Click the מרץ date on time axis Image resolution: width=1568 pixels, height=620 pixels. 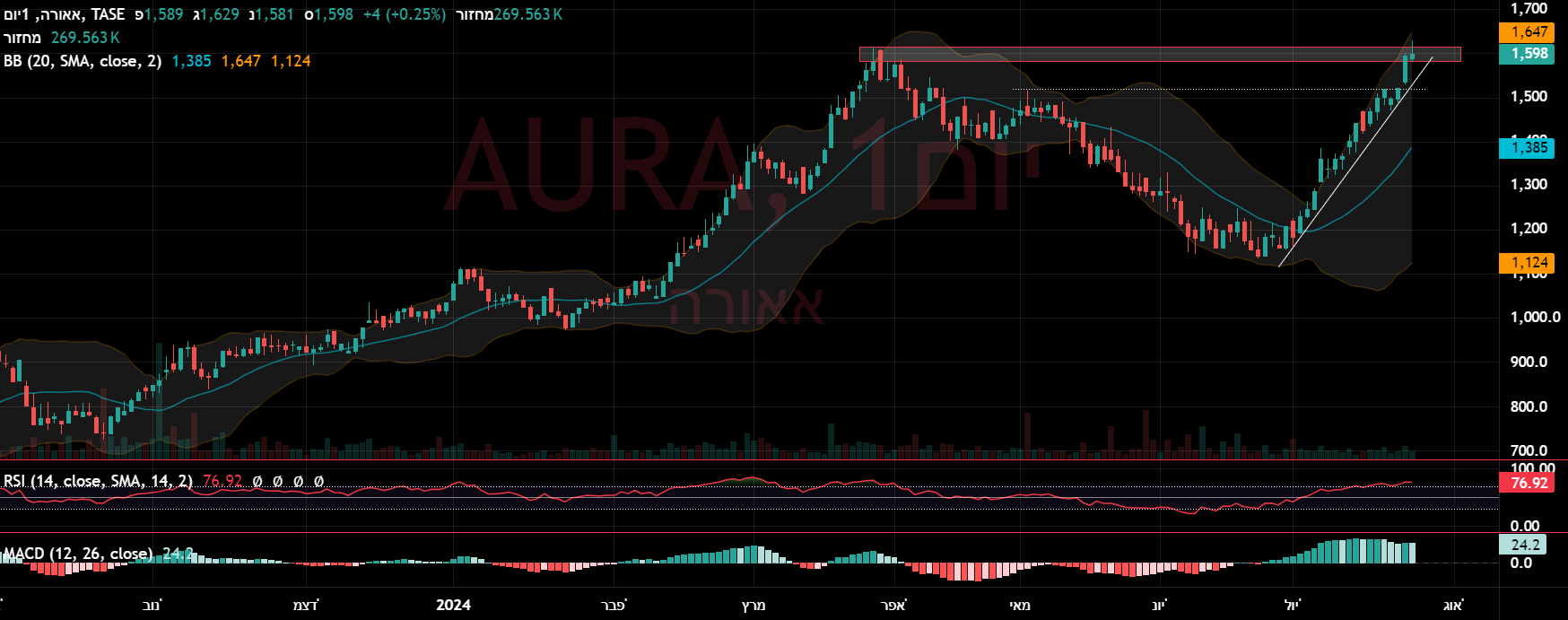tap(754, 606)
